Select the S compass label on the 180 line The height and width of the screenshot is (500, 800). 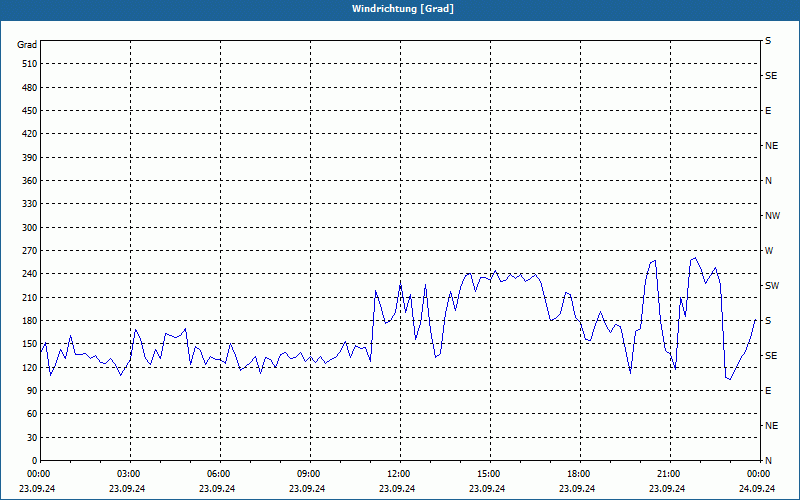point(768,321)
